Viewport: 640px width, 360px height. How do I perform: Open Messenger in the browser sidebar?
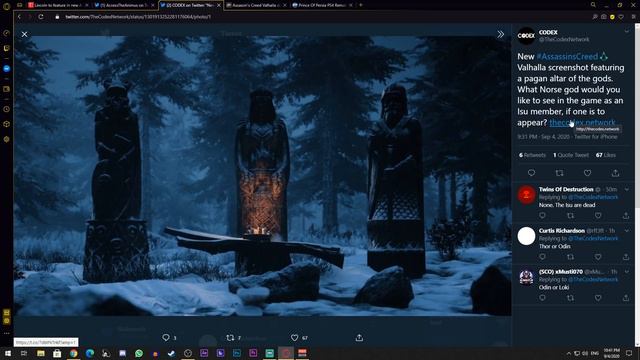(7, 69)
